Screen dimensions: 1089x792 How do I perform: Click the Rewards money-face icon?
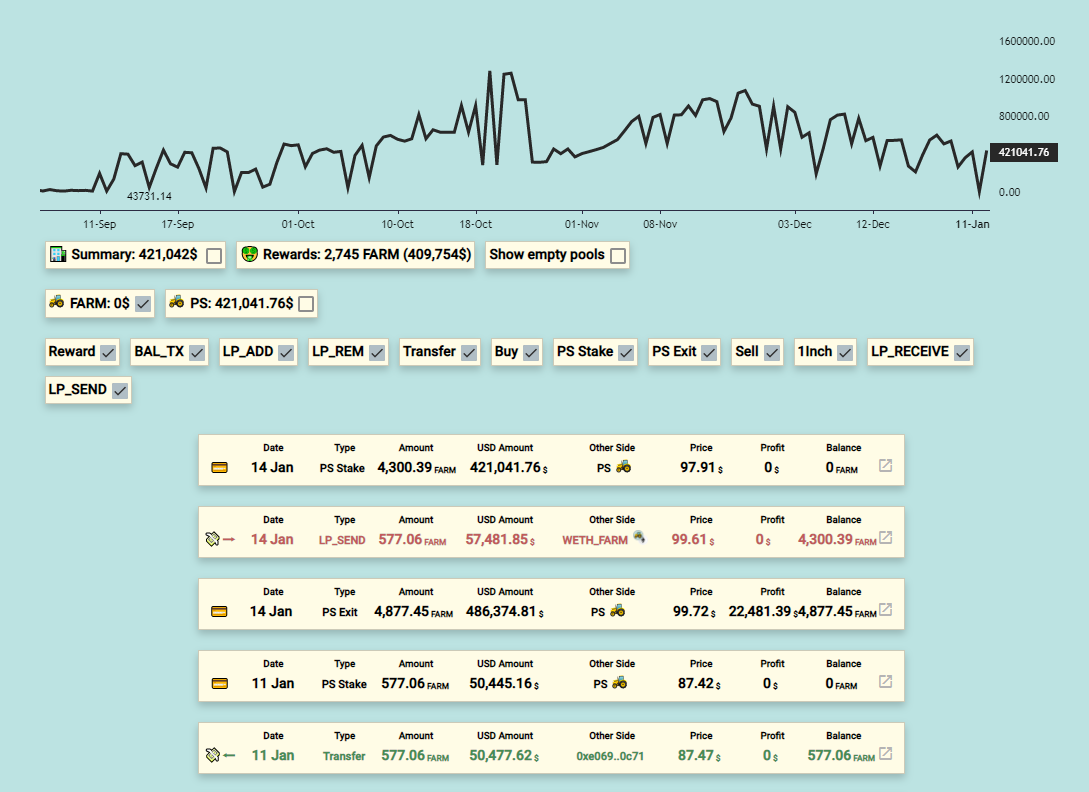(249, 254)
